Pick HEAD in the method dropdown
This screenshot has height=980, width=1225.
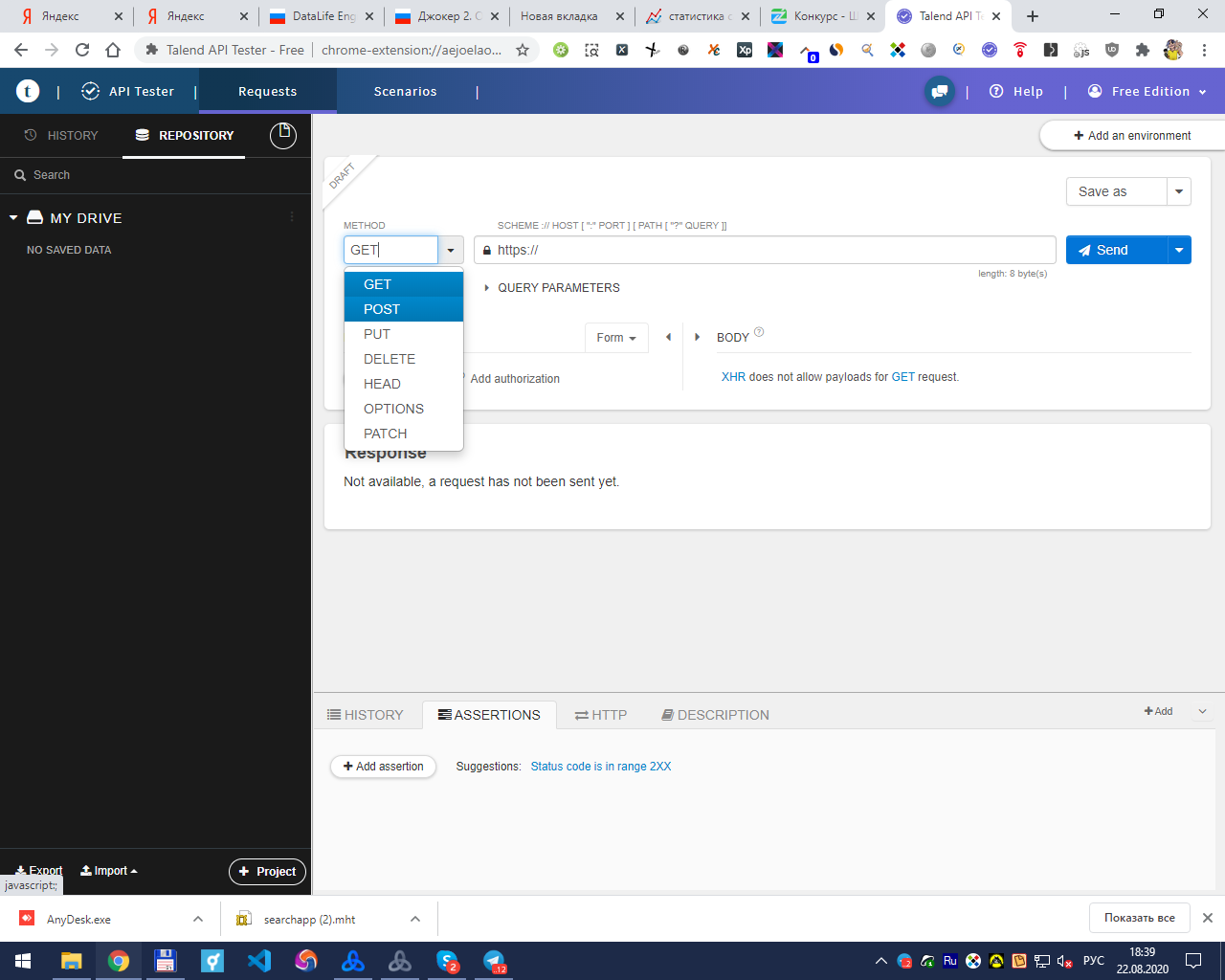point(404,384)
